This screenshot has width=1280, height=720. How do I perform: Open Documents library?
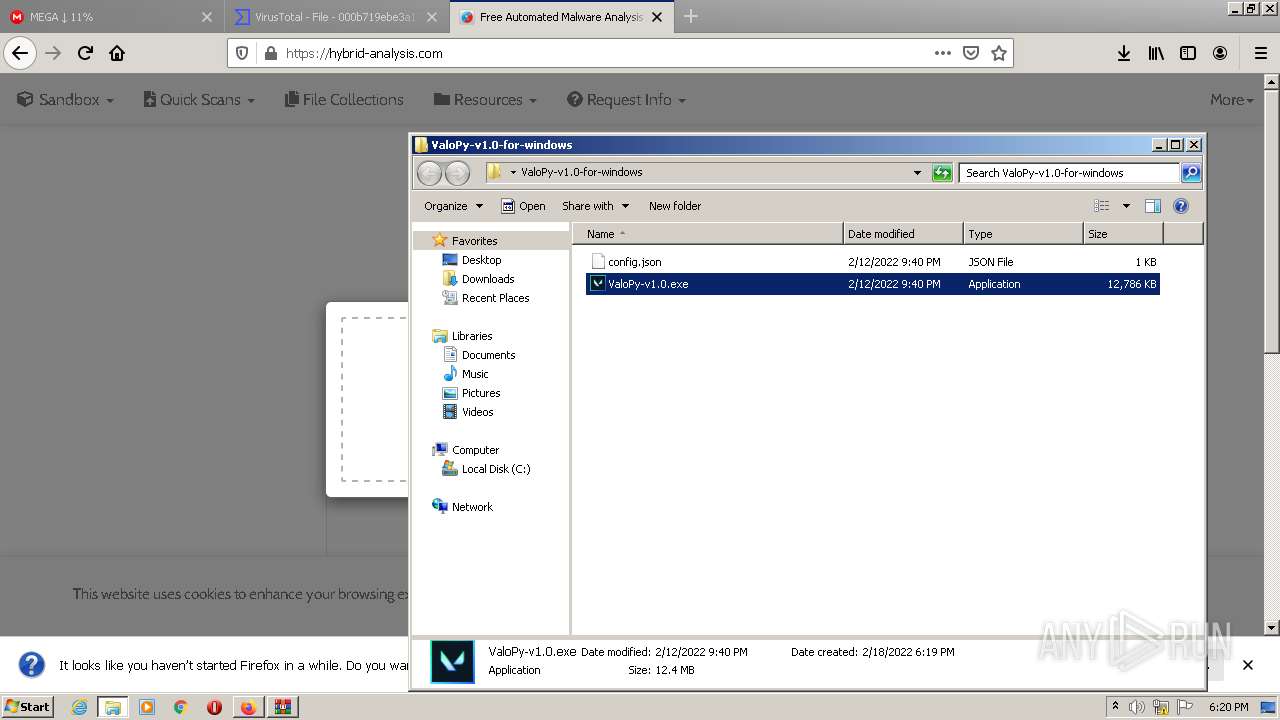pyautogui.click(x=488, y=355)
